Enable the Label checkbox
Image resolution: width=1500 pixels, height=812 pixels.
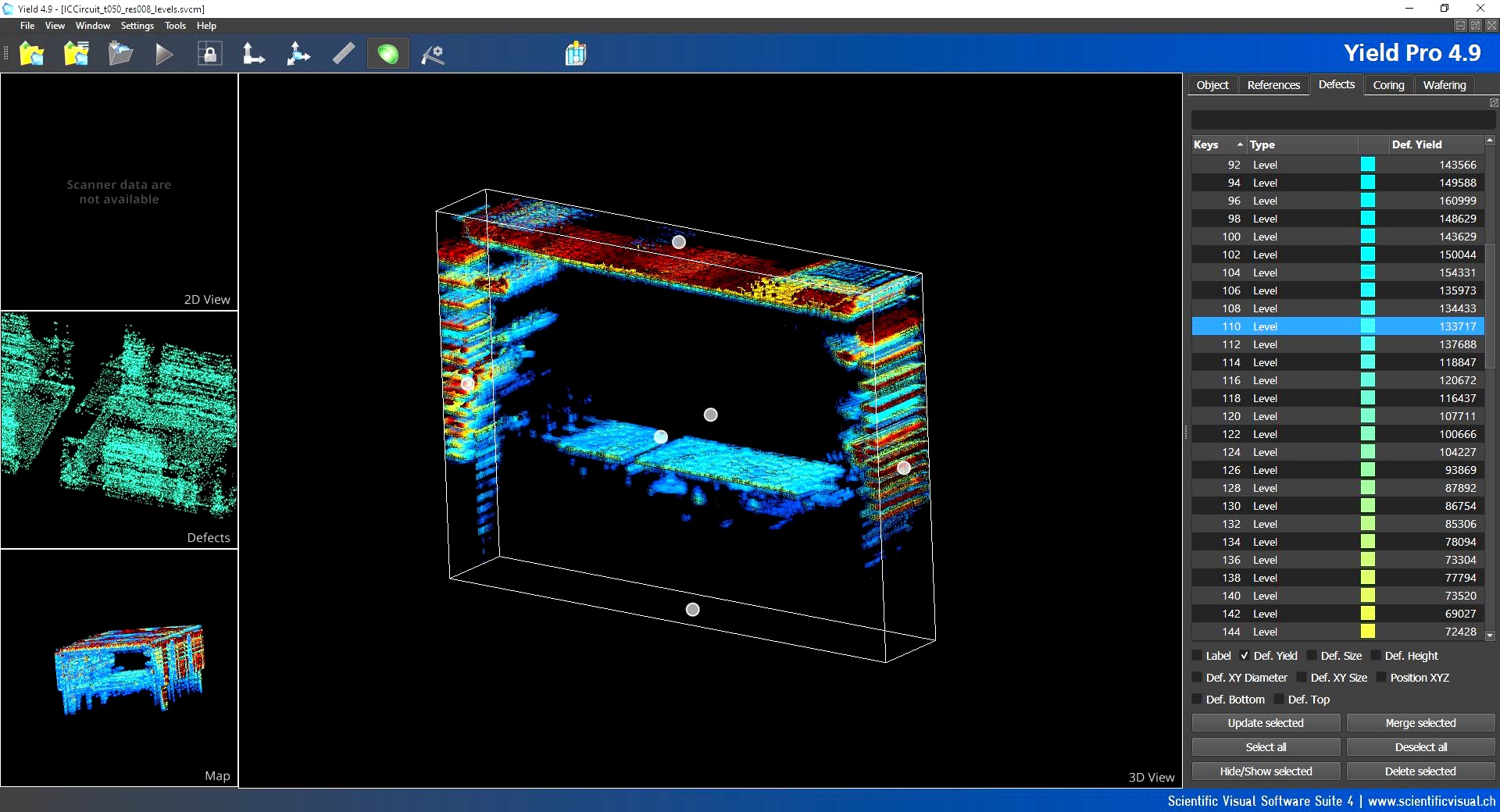(1198, 656)
